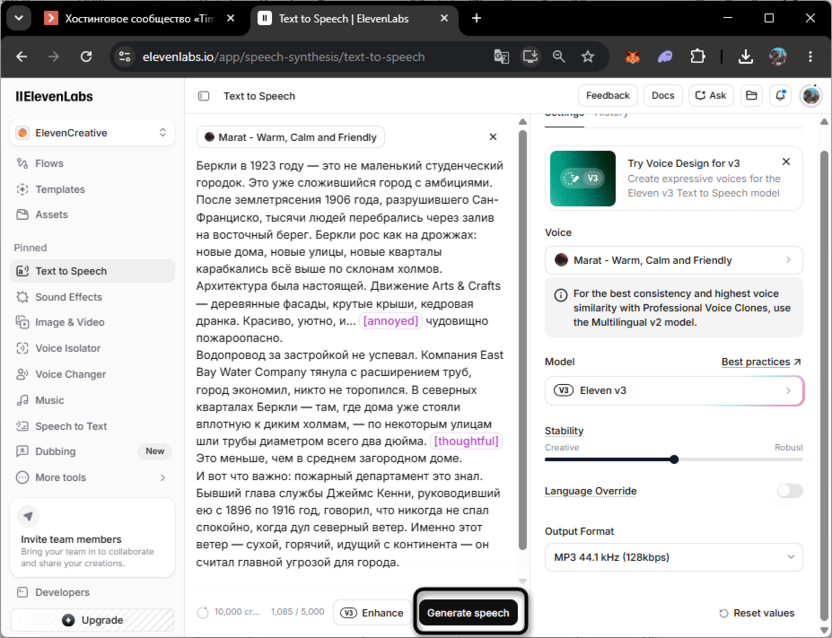Click the [thoughtful] tag in text
The width and height of the screenshot is (832, 638).
[466, 441]
